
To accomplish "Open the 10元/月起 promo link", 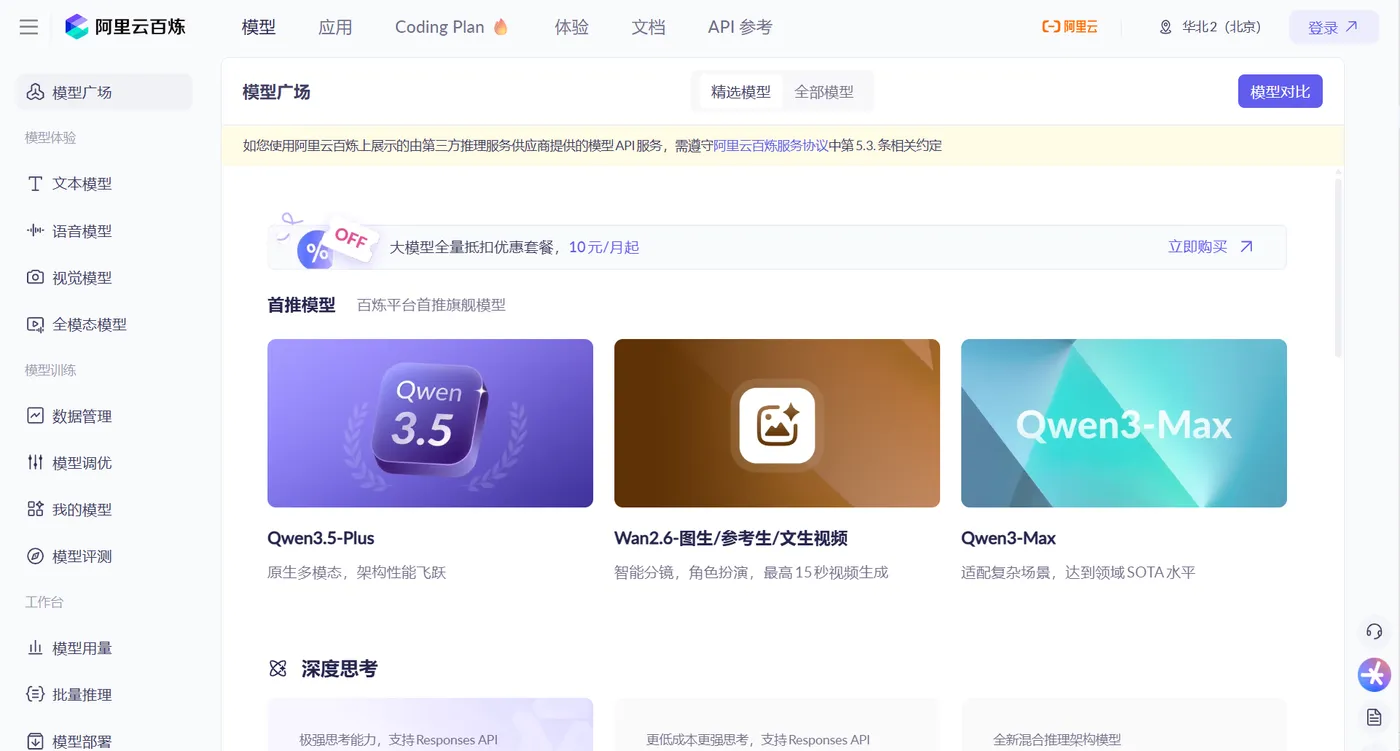I will pos(604,247).
